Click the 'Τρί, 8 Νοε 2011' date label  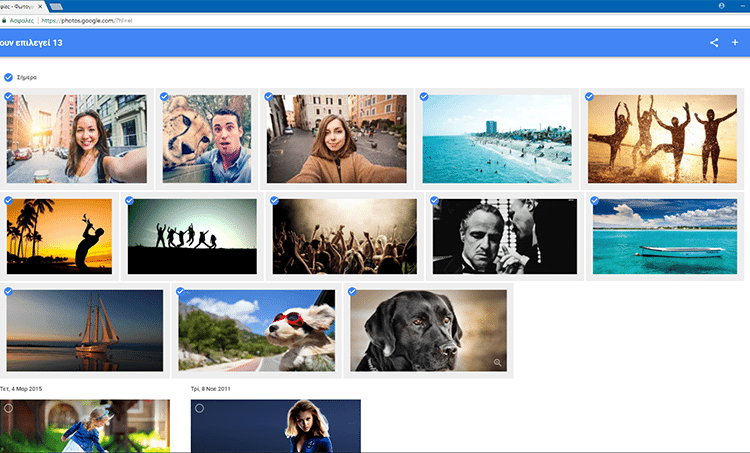210,389
